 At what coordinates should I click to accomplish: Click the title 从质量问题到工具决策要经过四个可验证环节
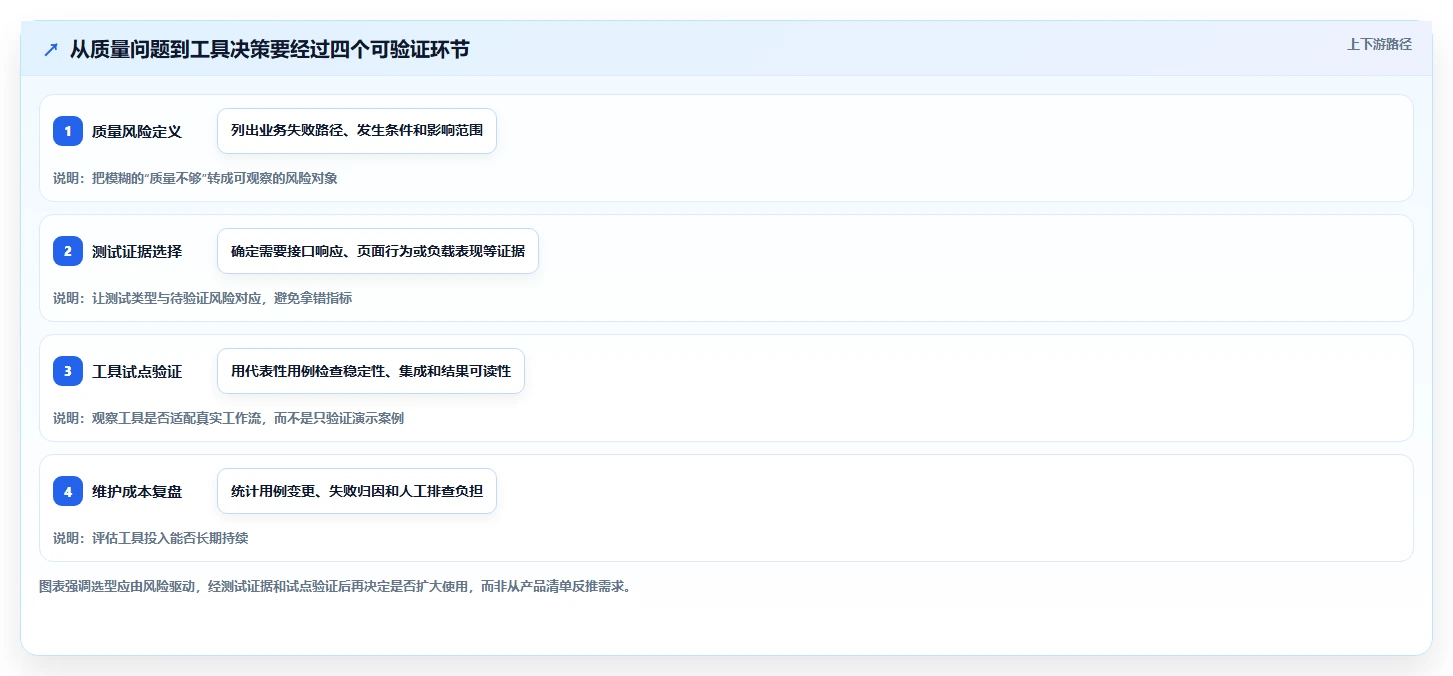[269, 50]
